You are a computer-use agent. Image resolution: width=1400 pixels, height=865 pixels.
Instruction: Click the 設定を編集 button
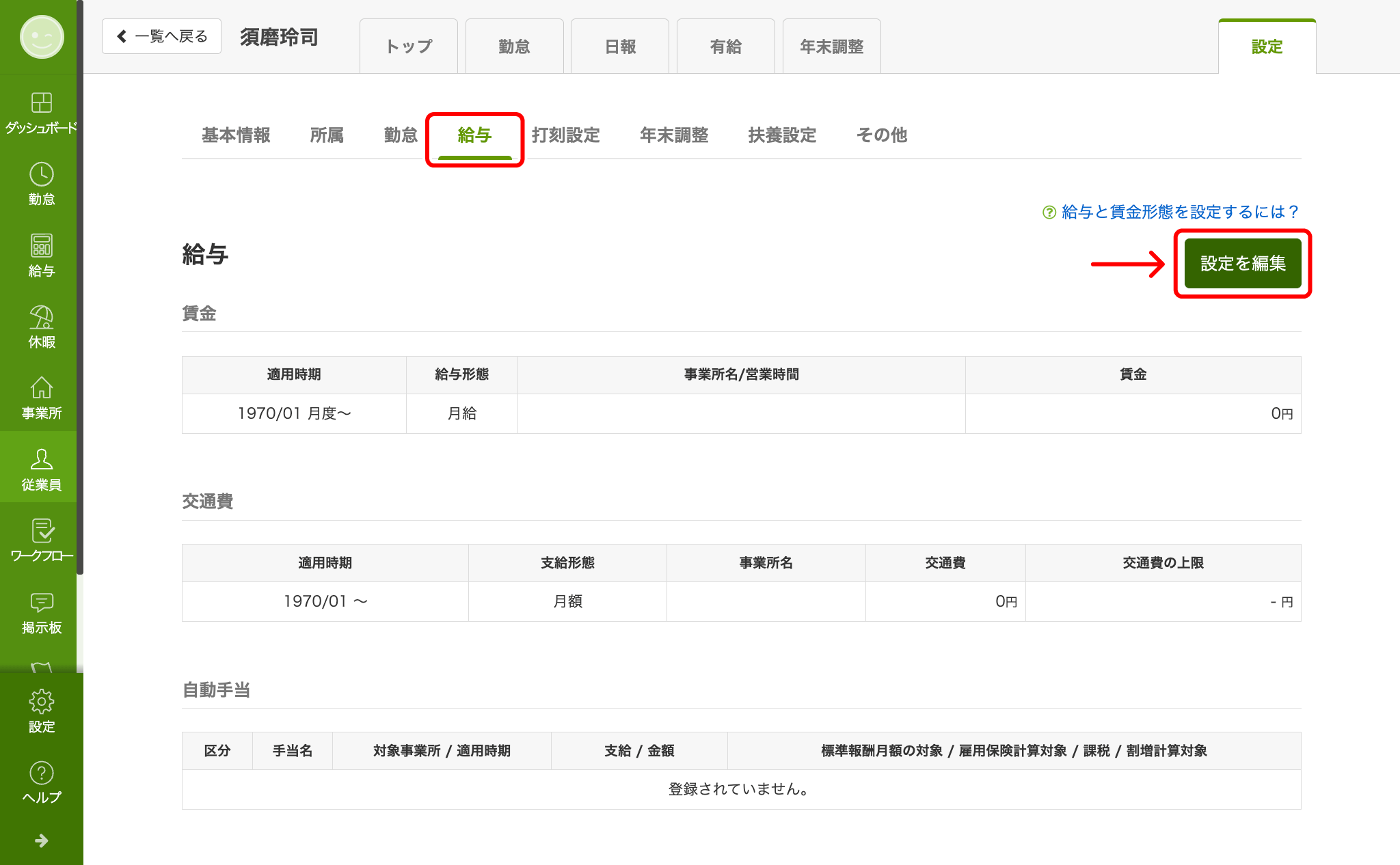[x=1242, y=264]
